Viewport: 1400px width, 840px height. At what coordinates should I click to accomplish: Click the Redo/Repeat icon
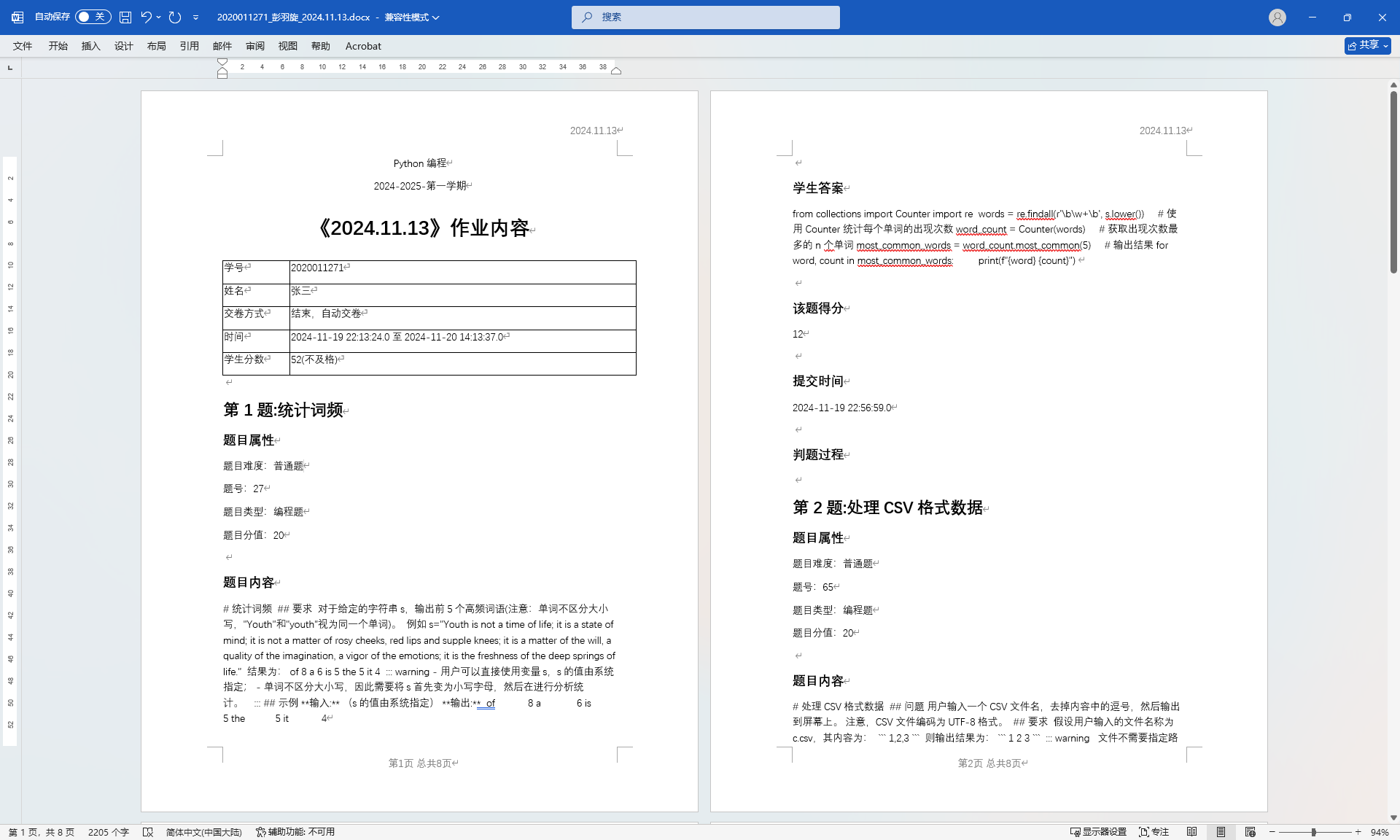pos(175,17)
